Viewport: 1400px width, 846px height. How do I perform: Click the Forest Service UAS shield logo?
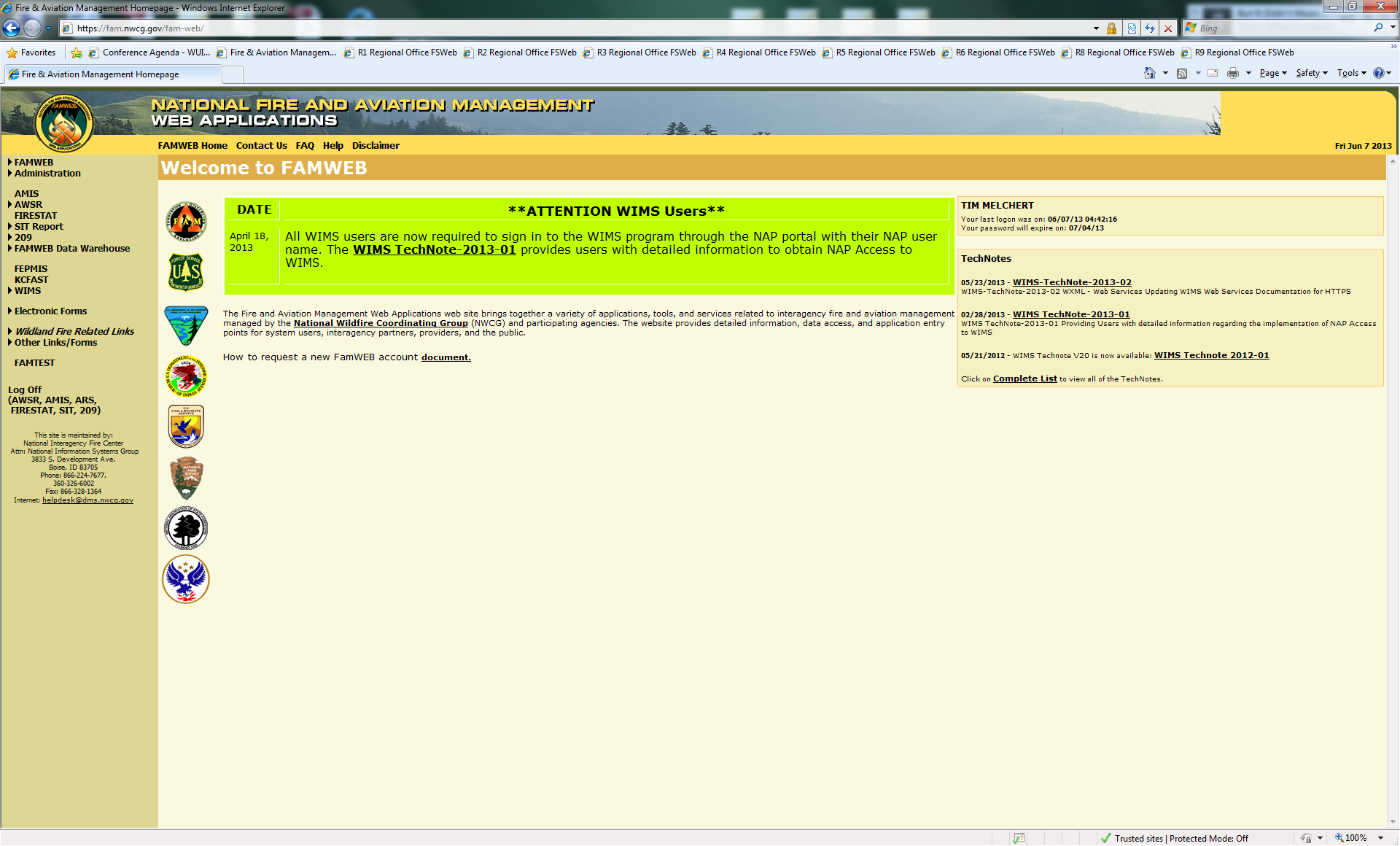[x=186, y=273]
